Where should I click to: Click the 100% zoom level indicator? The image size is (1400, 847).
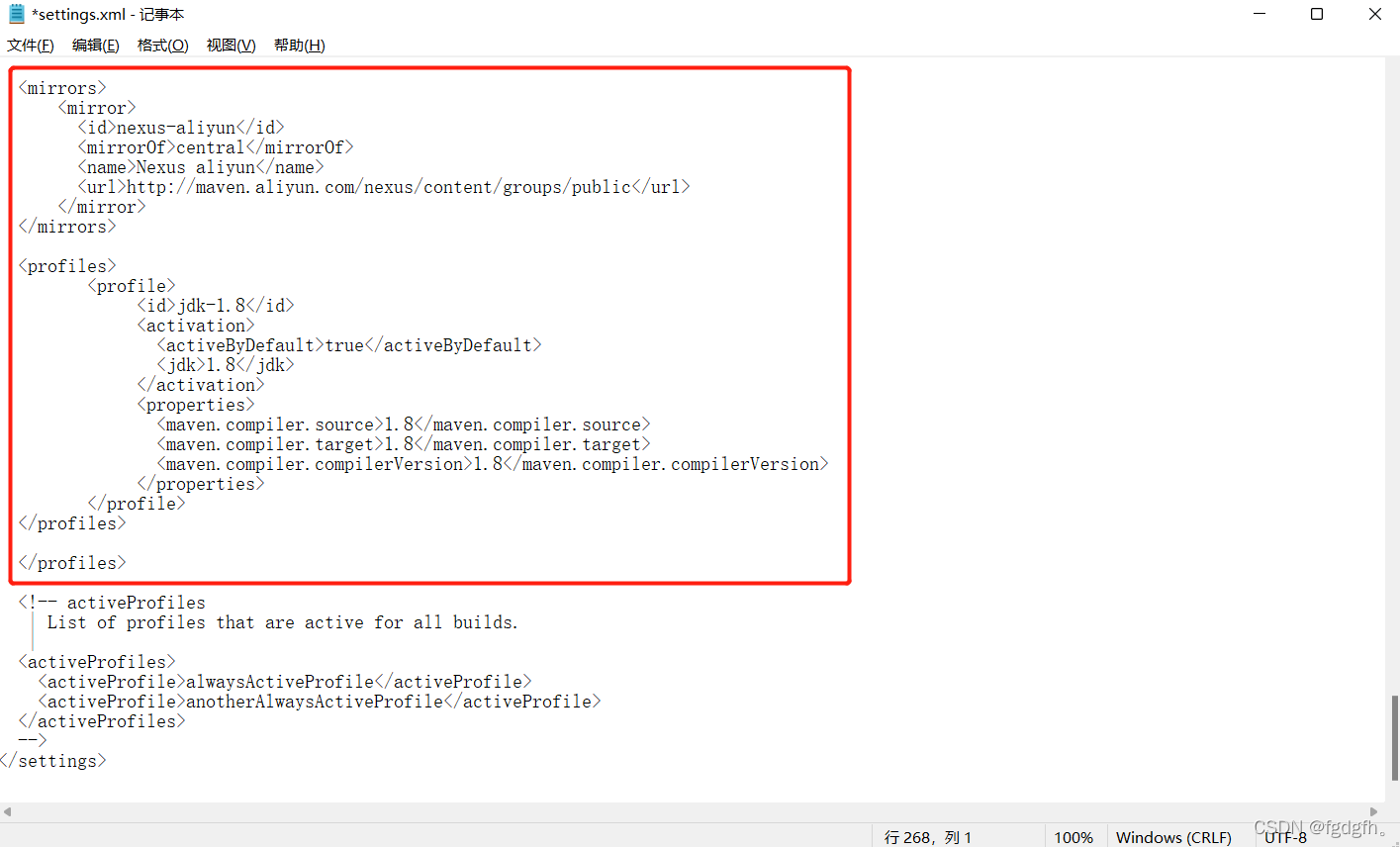point(1073,836)
